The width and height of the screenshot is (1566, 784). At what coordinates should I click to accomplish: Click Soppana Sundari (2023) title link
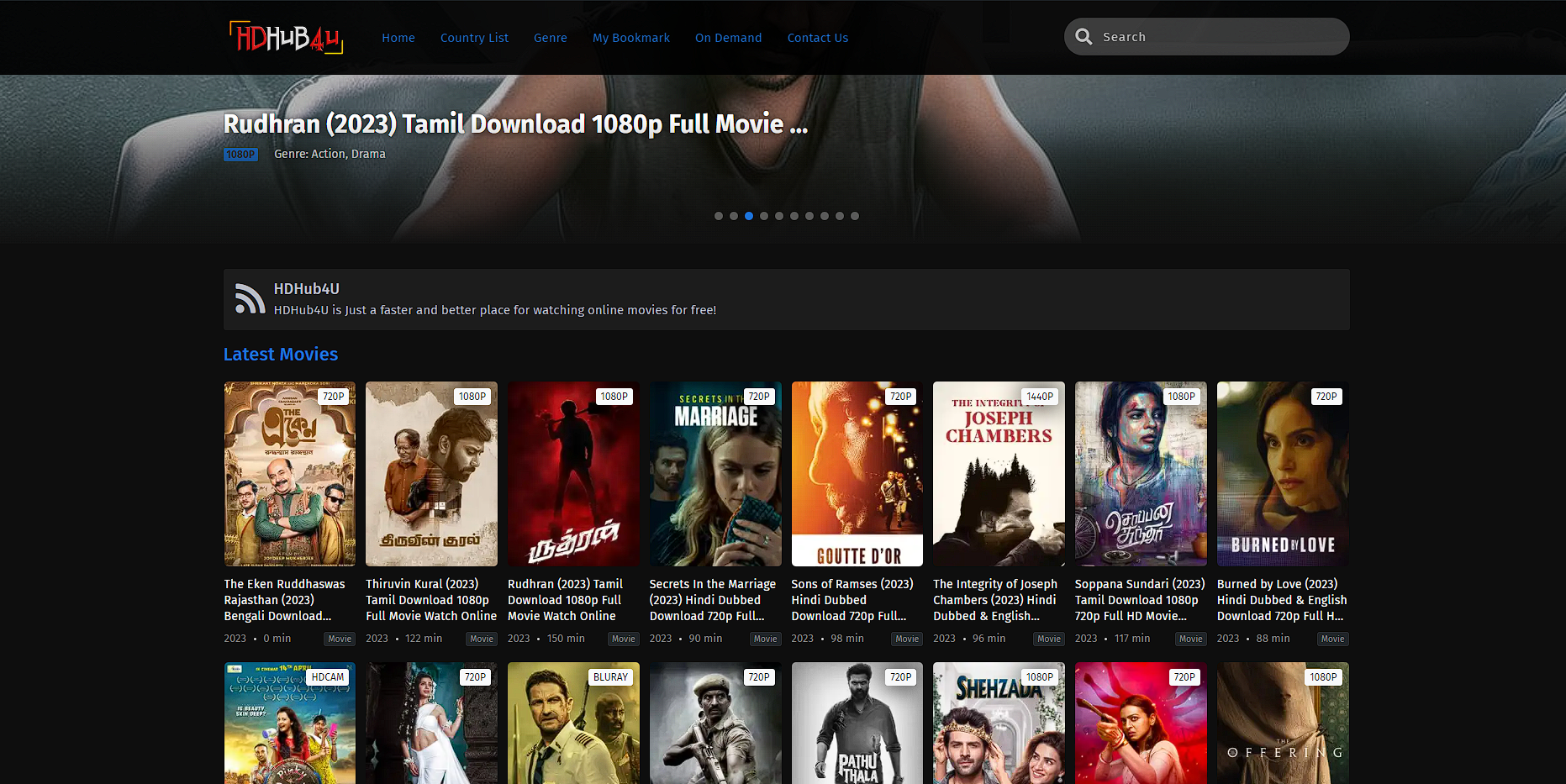click(1140, 600)
